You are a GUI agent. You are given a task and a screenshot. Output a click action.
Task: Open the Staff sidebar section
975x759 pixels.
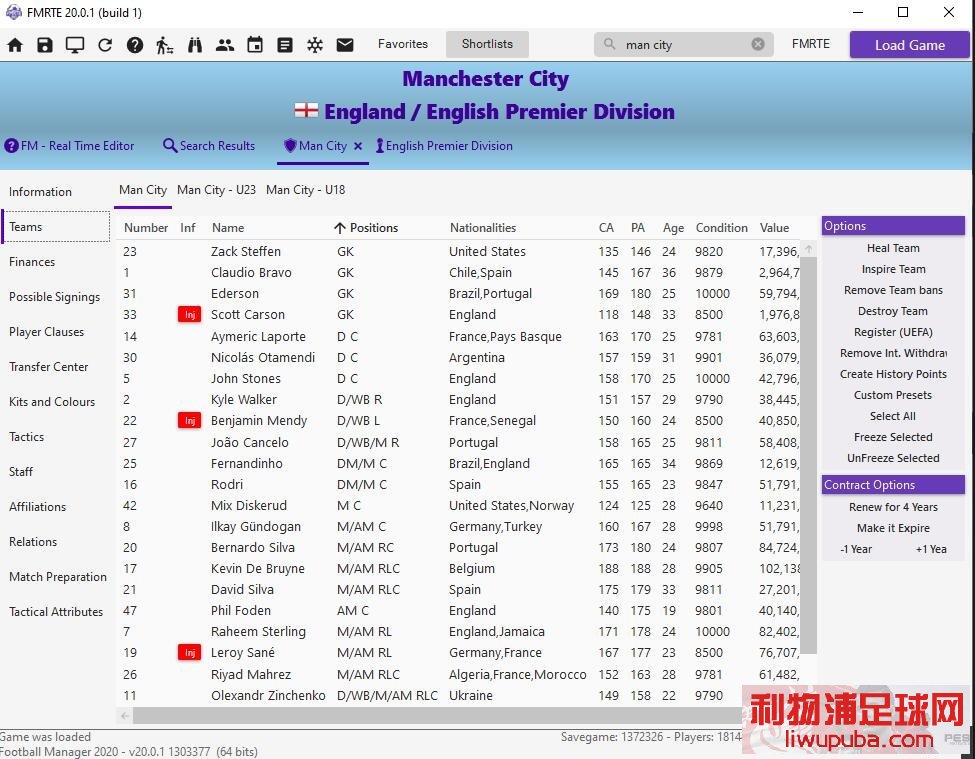[21, 472]
